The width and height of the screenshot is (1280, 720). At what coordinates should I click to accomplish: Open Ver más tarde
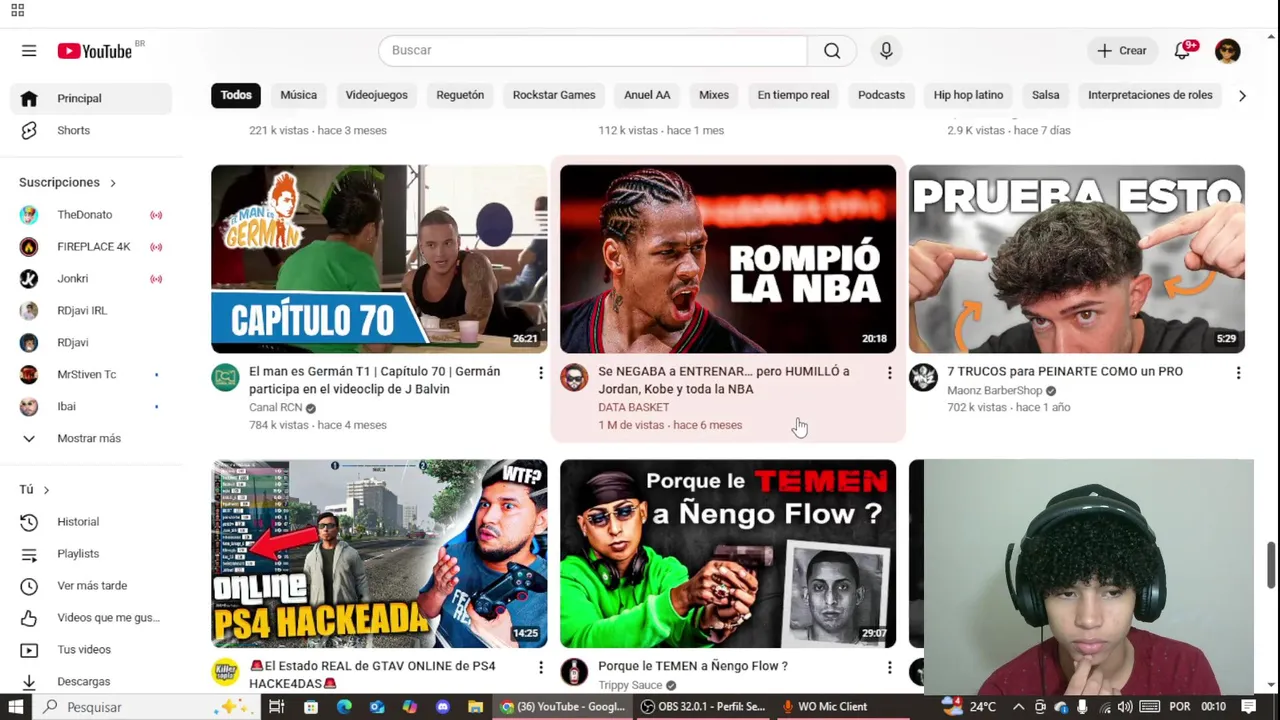[x=91, y=586]
